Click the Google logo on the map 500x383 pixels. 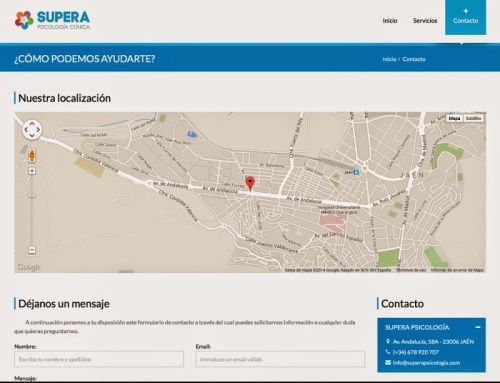pyautogui.click(x=29, y=267)
